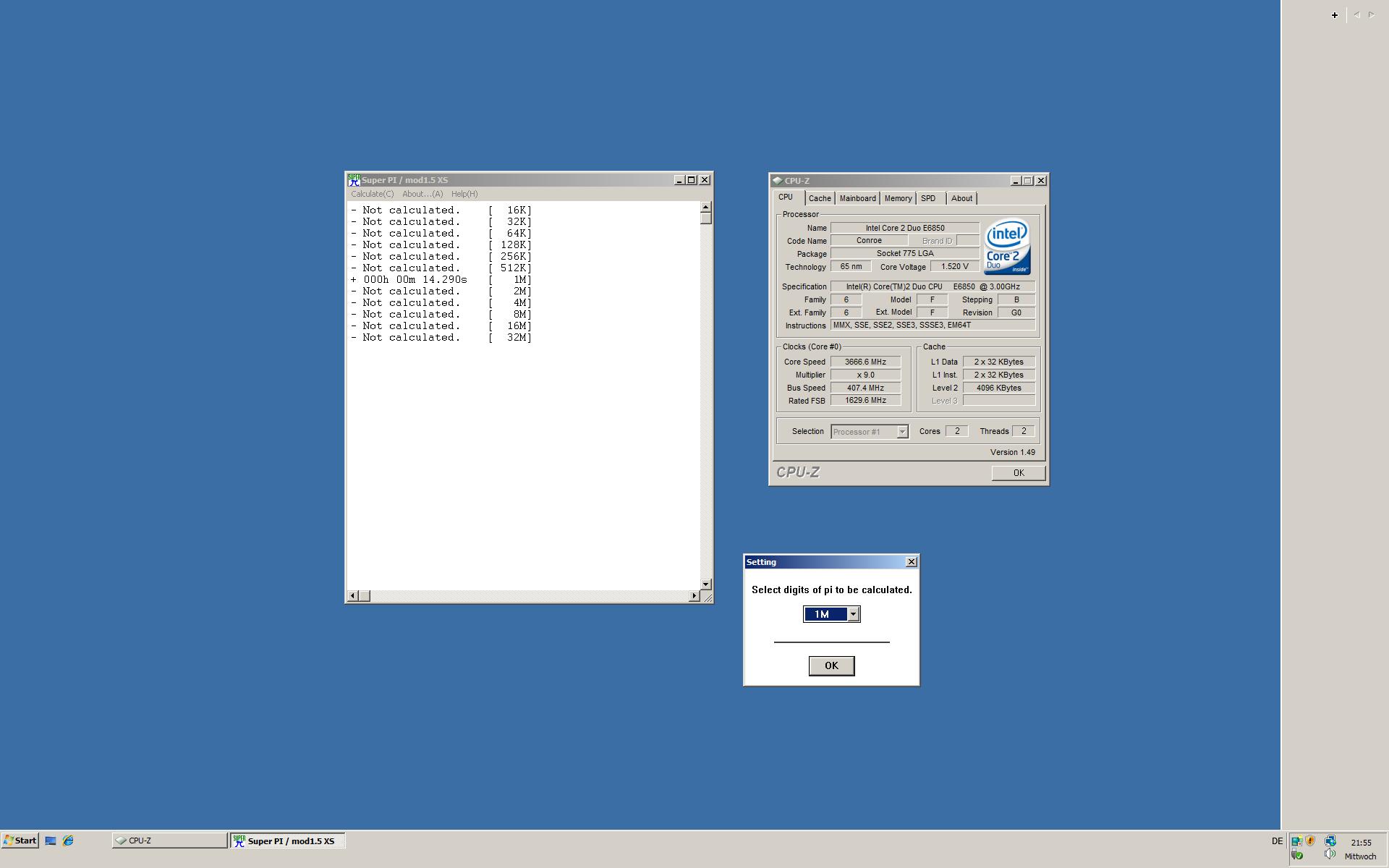The image size is (1389, 868).
Task: Open the About tab in CPU-Z
Action: [961, 198]
